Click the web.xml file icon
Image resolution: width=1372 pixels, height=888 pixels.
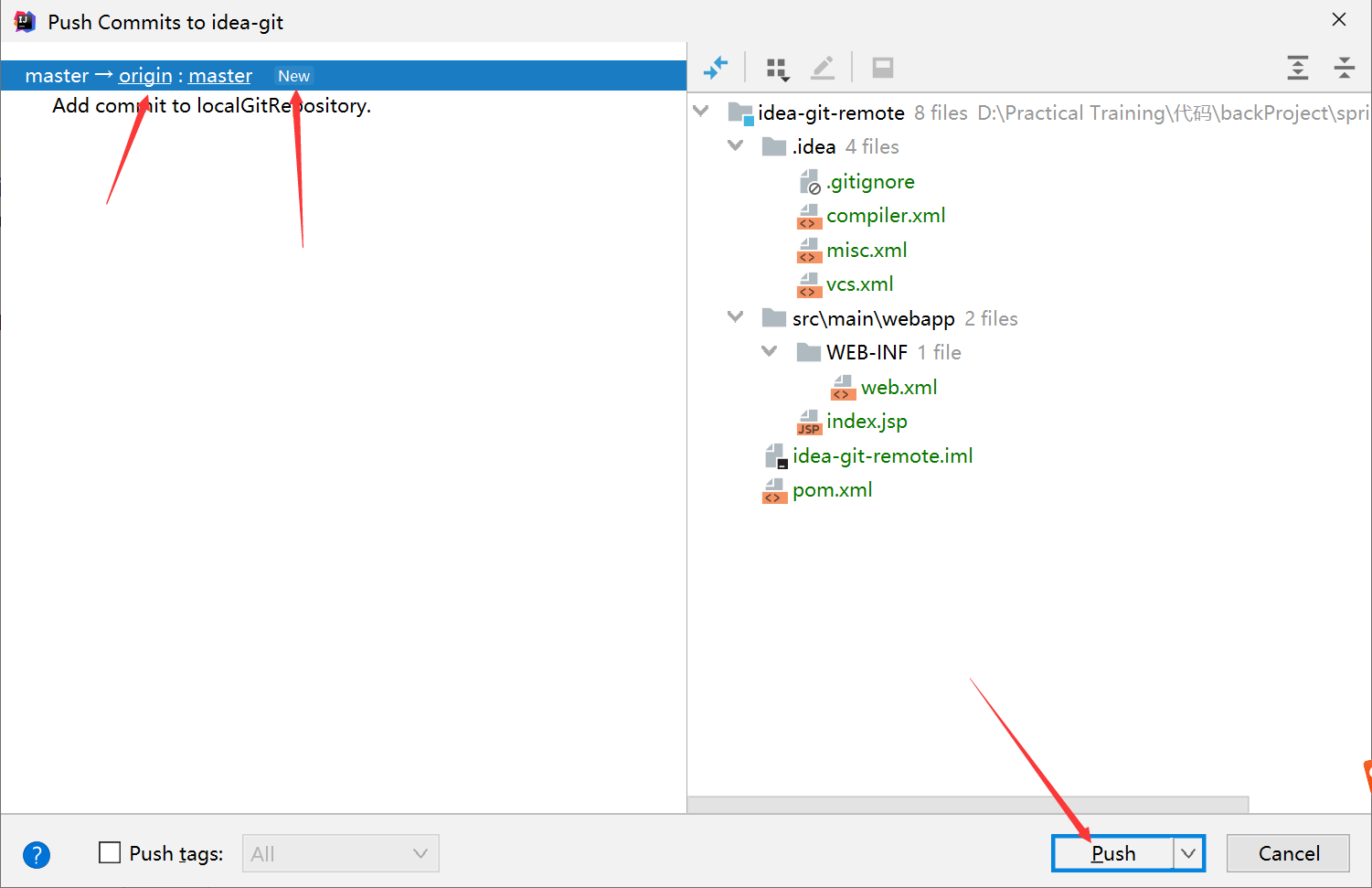(843, 388)
